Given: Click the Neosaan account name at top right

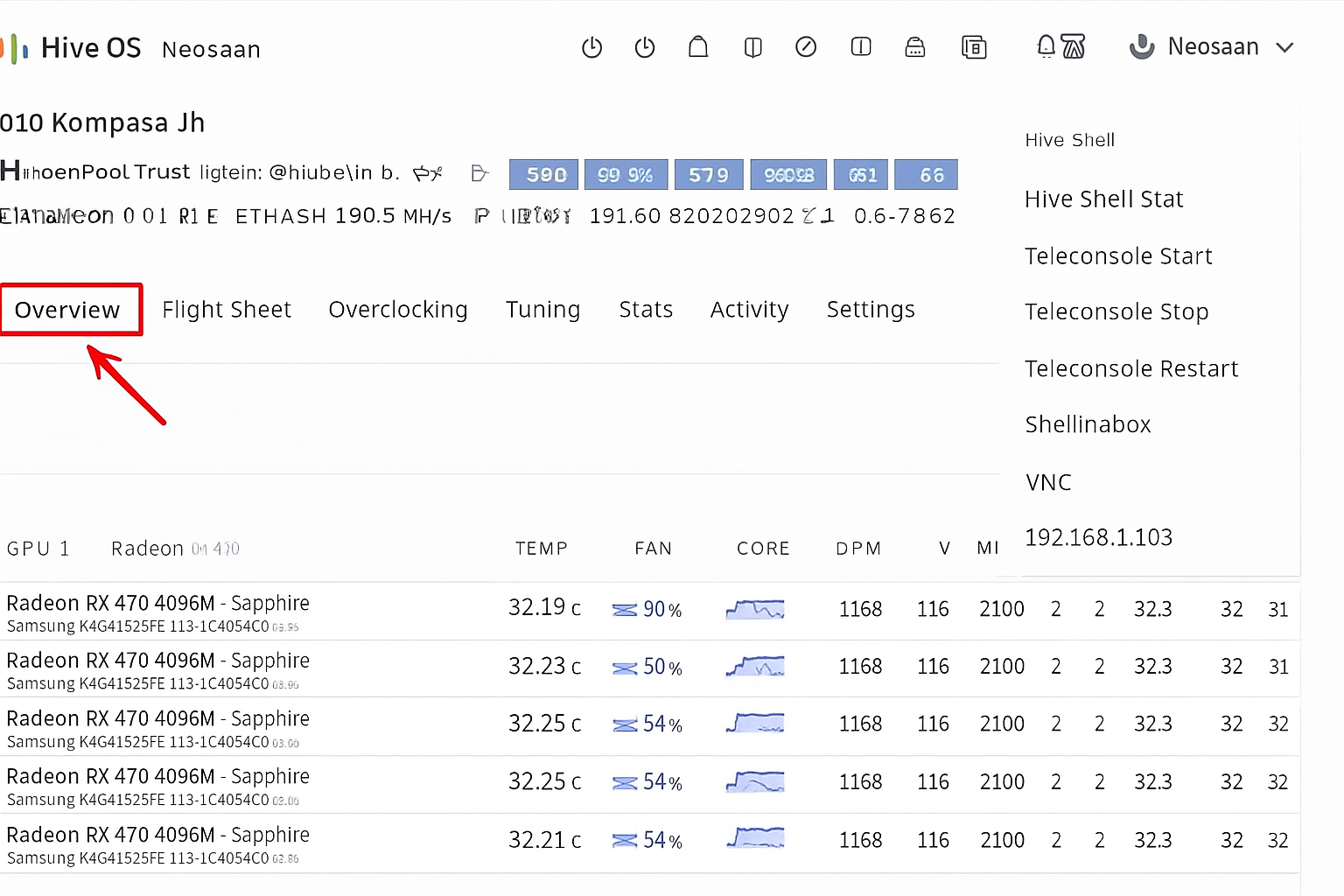Looking at the screenshot, I should pyautogui.click(x=1213, y=46).
